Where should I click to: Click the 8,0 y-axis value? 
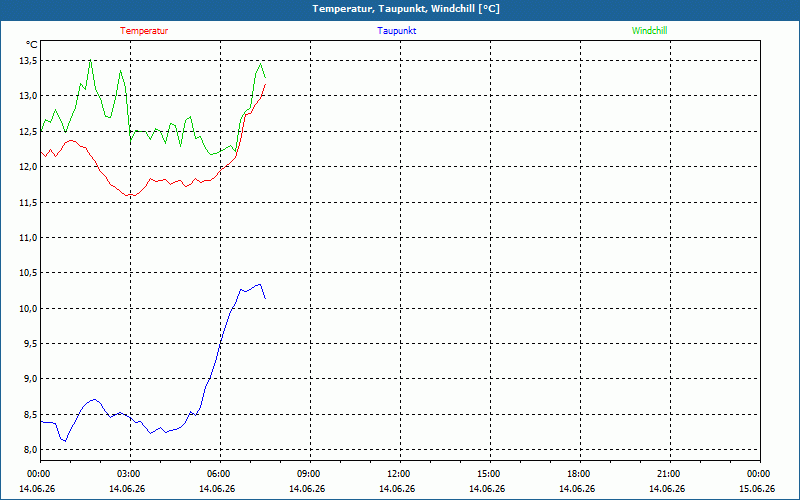(30, 449)
